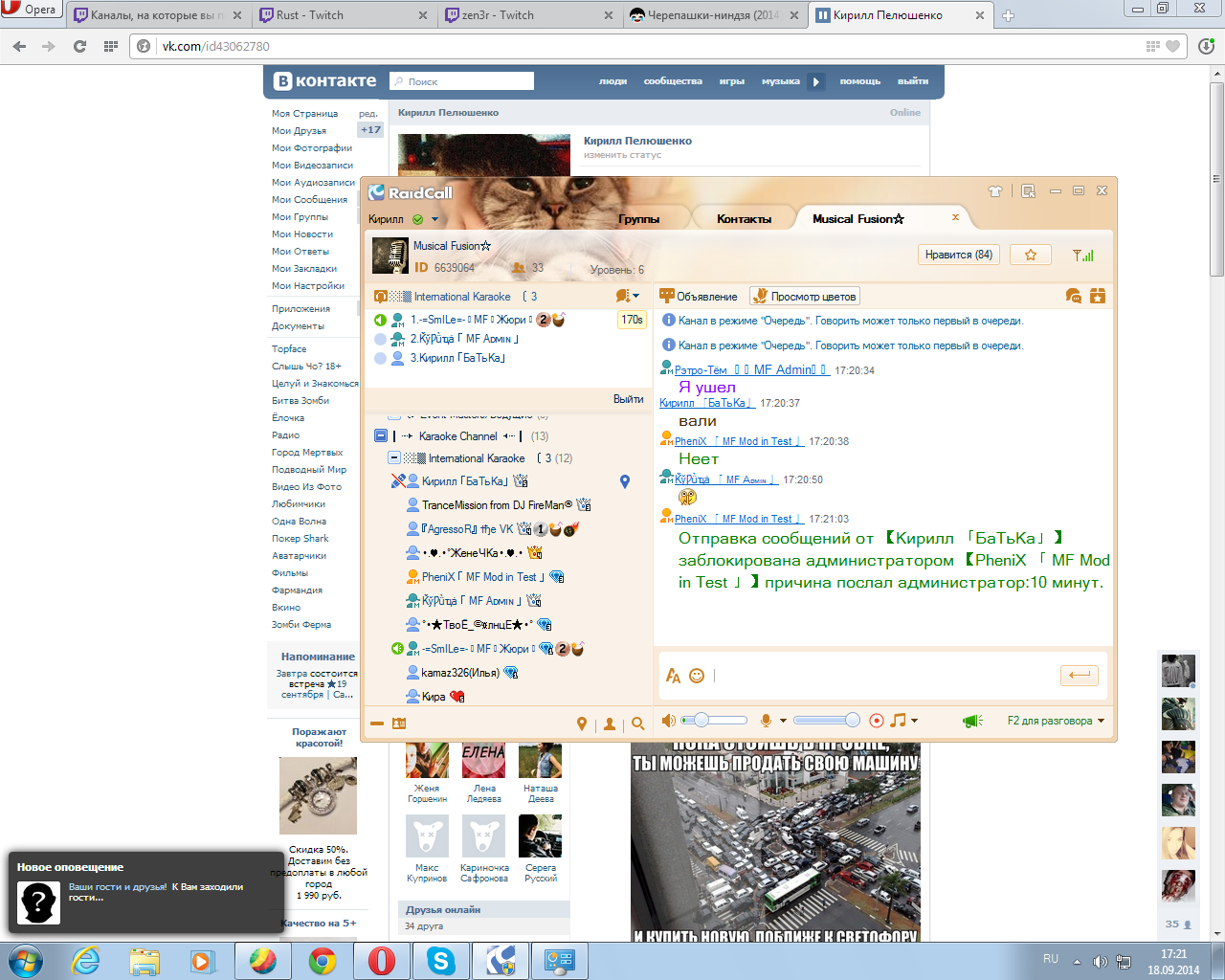Image resolution: width=1225 pixels, height=980 pixels.
Task: Open the queue options dropdown arrow
Action: [x=636, y=297]
